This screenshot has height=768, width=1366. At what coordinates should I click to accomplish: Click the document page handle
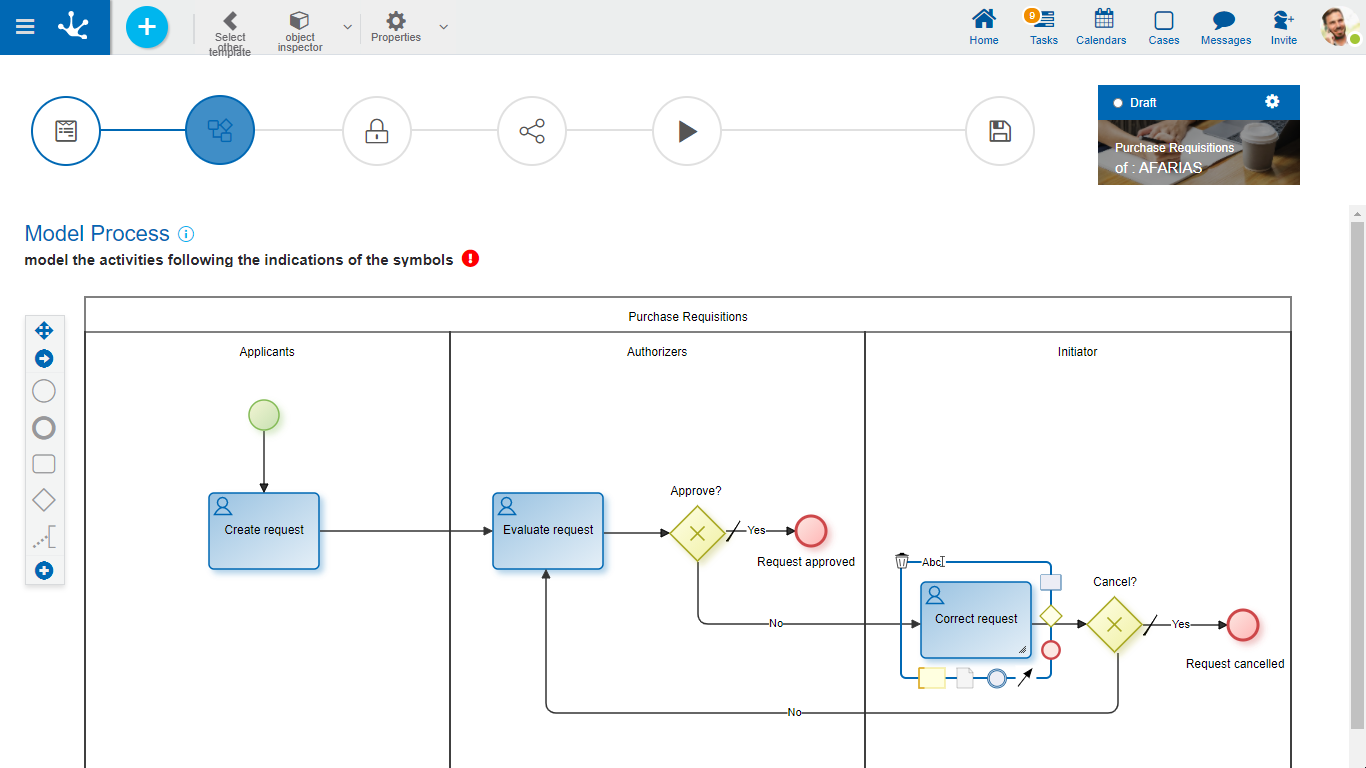[x=965, y=678]
